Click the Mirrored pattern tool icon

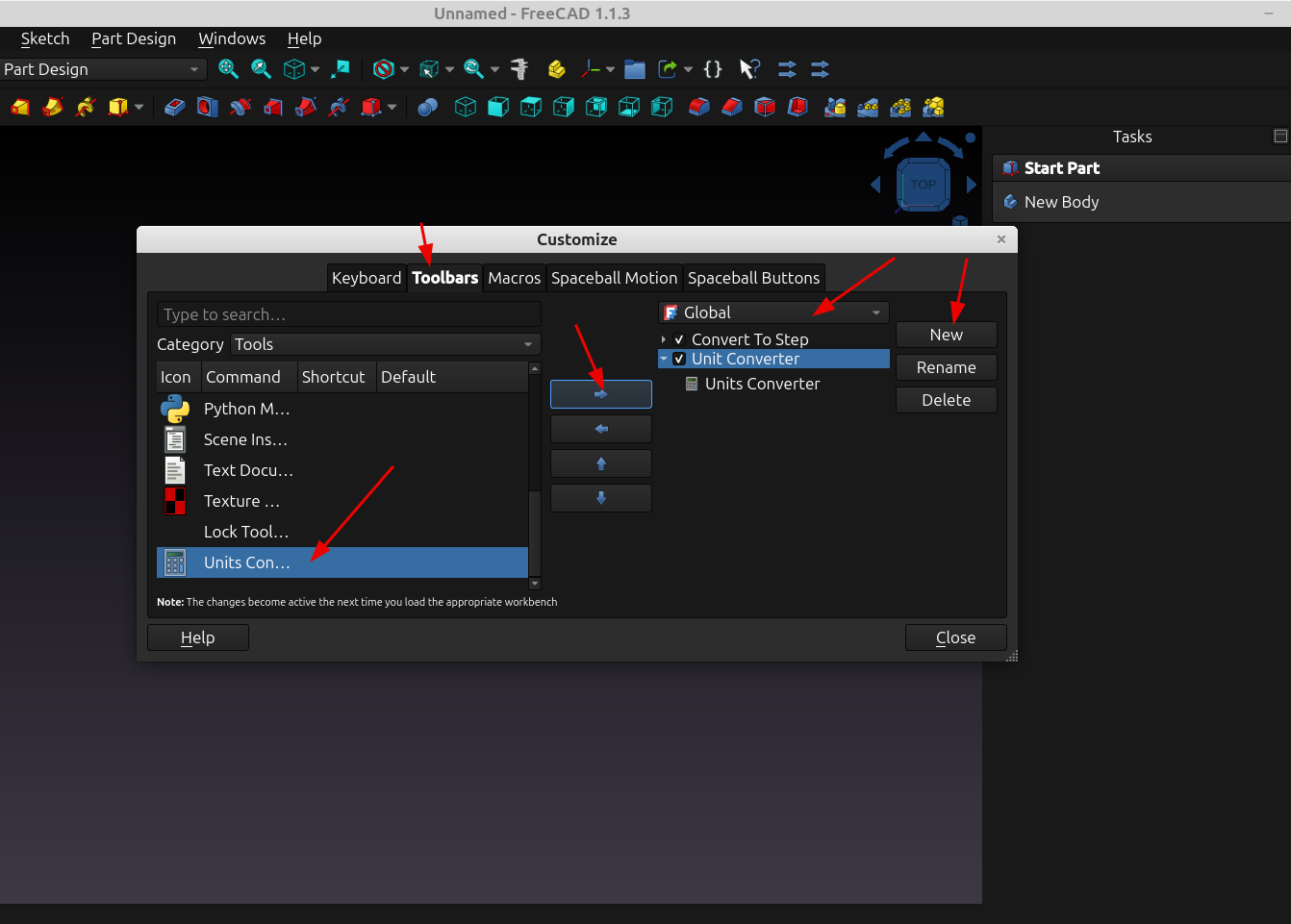(835, 107)
